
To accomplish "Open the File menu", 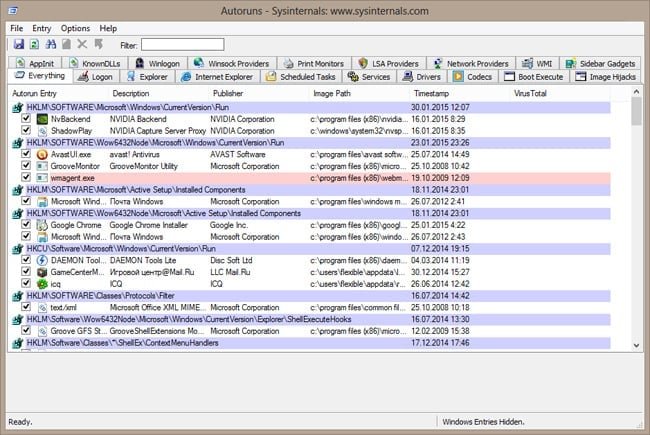I will click(x=17, y=28).
